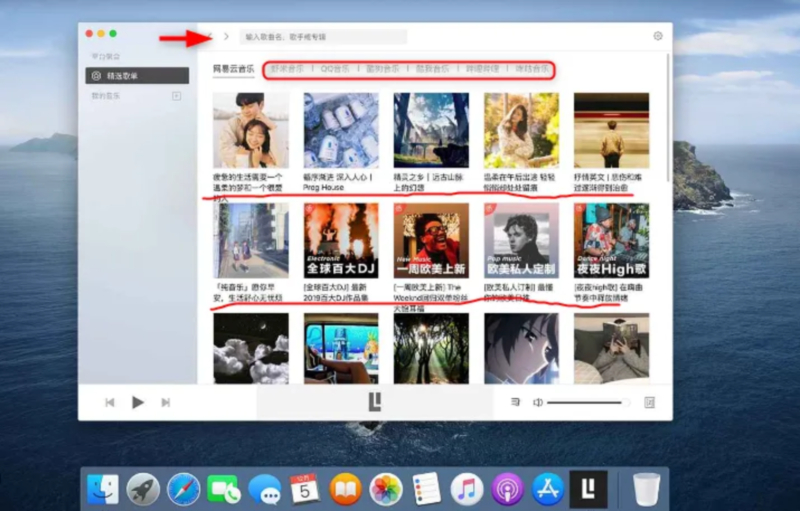Open the person reading book playlist cover

point(611,348)
